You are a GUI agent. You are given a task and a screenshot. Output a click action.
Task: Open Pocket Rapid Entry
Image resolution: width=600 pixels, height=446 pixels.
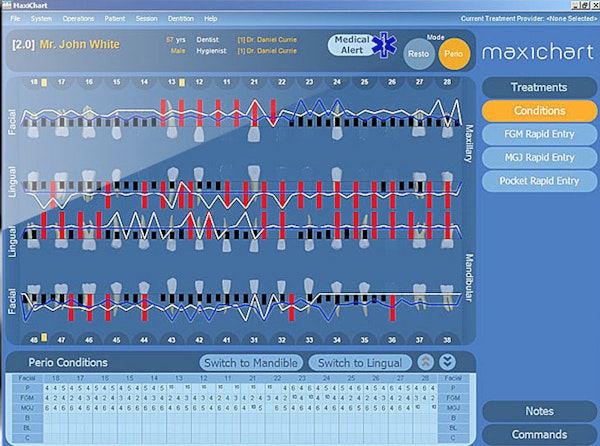539,181
